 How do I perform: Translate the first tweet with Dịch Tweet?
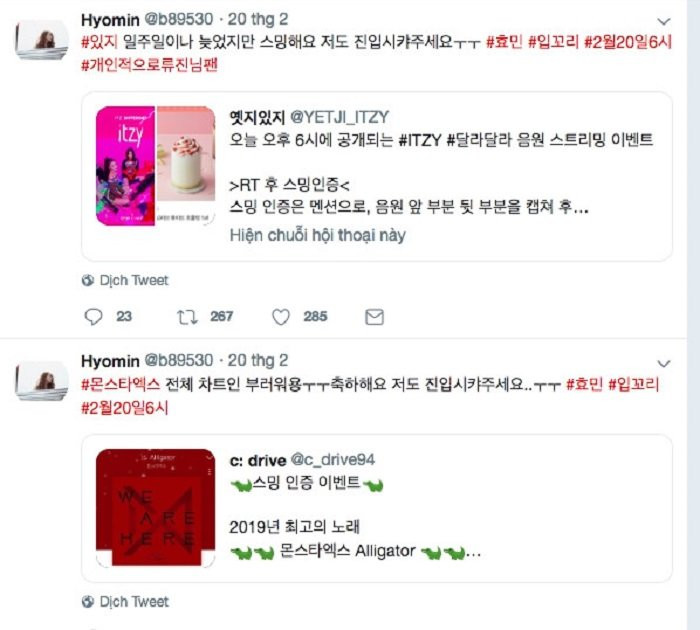coord(133,280)
